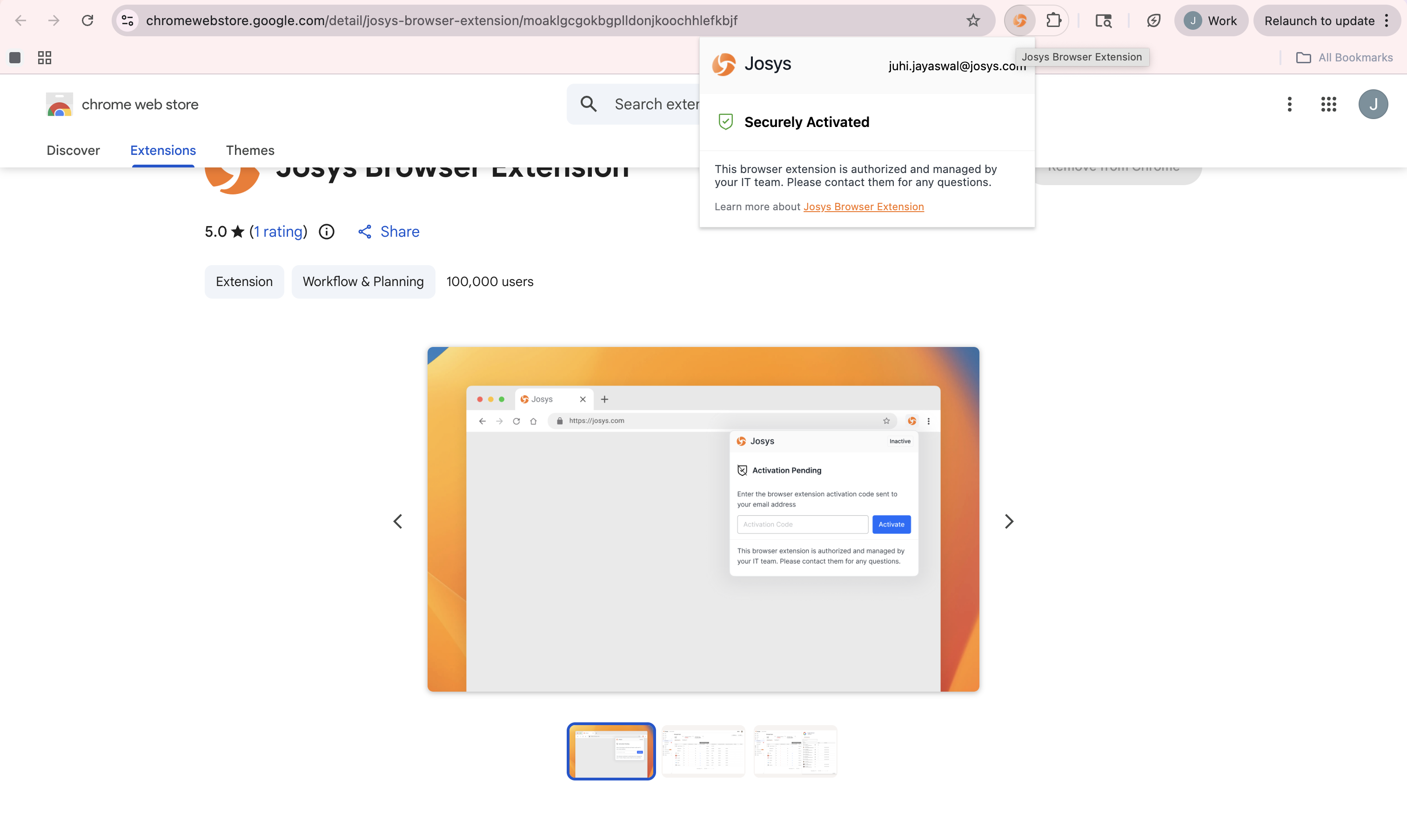1407x840 pixels.
Task: Click the Josys extension logo on page
Action: [x=232, y=180]
